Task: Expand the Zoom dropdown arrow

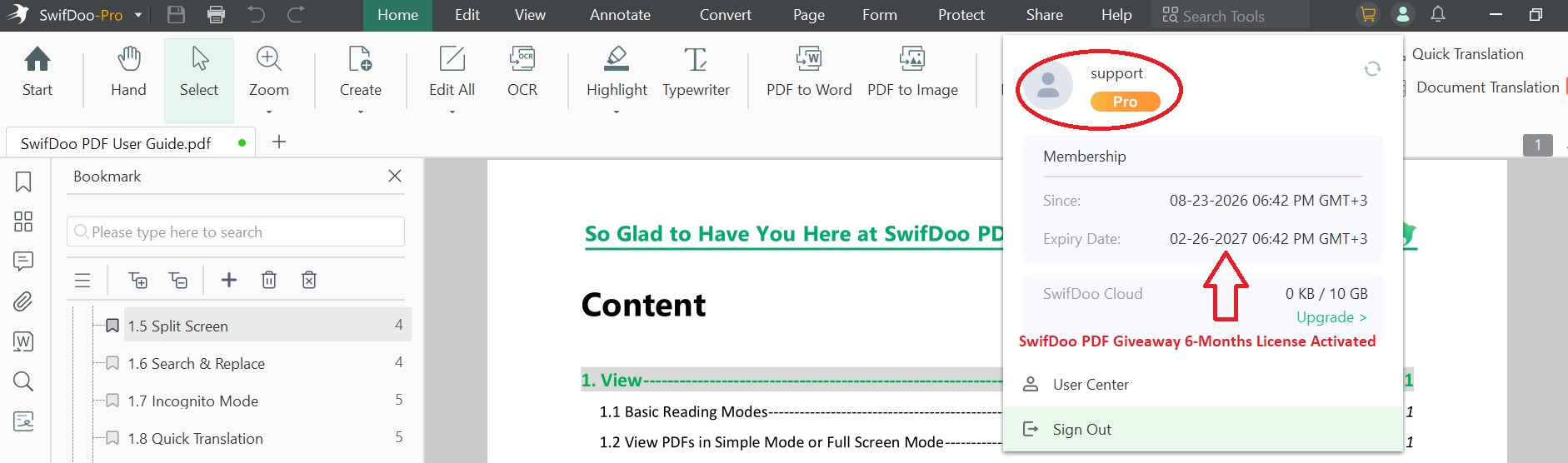Action: pyautogui.click(x=268, y=112)
